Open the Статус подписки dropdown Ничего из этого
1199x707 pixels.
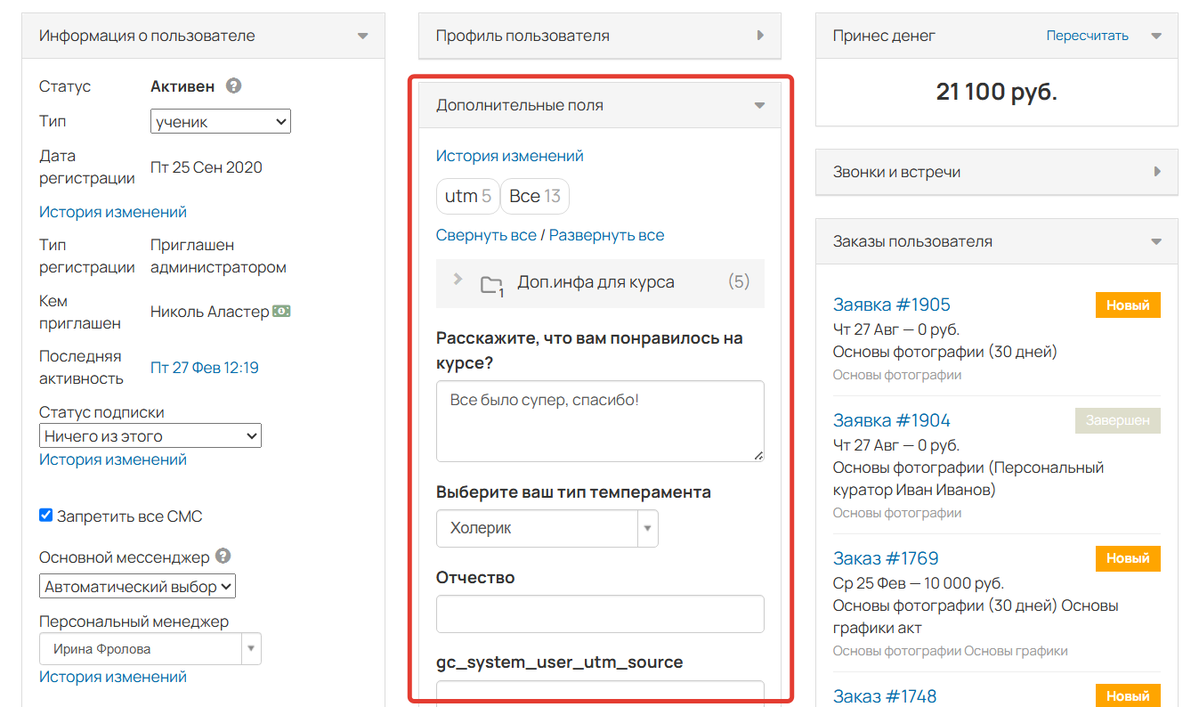[x=150, y=436]
